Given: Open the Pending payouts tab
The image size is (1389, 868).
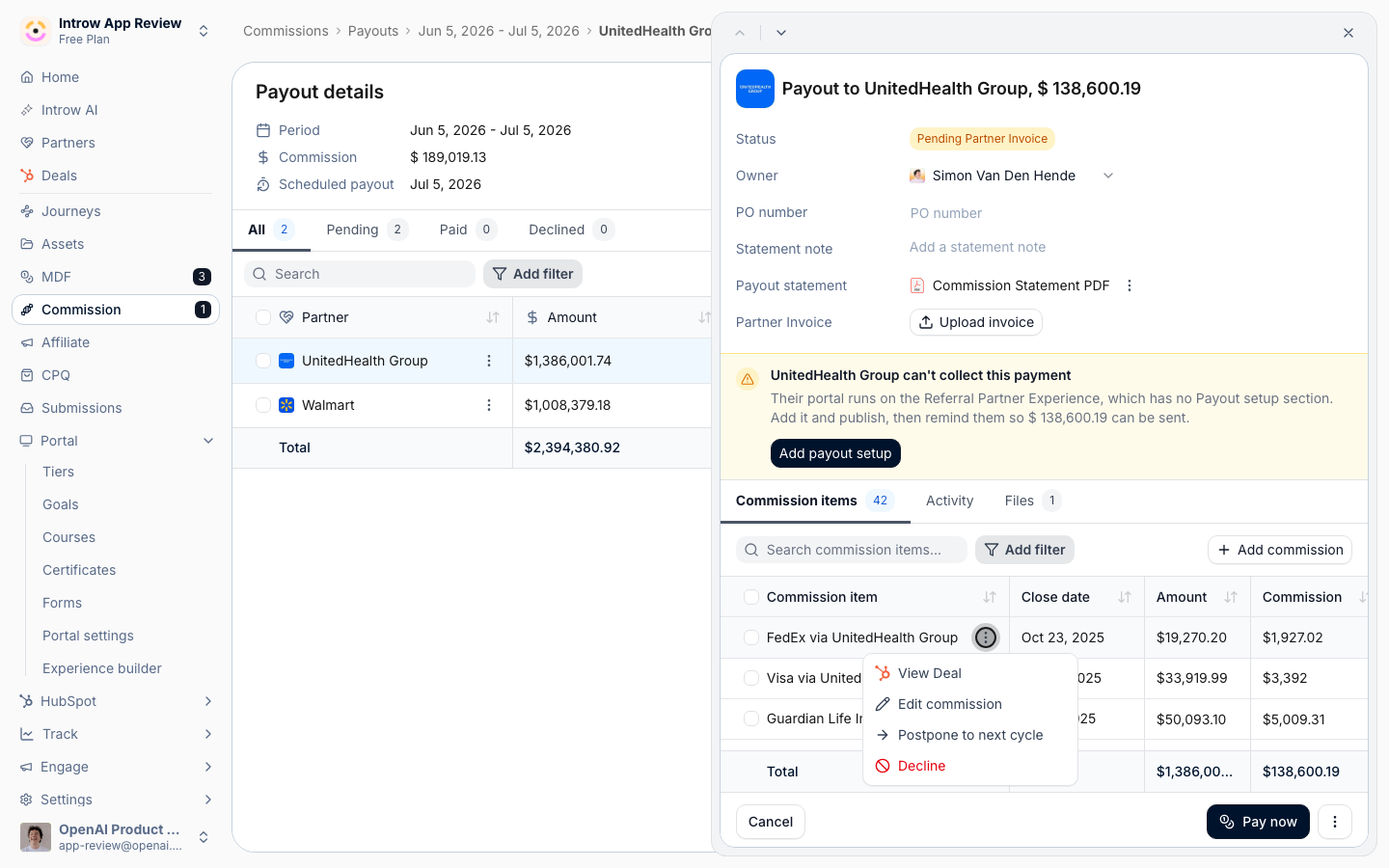Looking at the screenshot, I should 367,230.
